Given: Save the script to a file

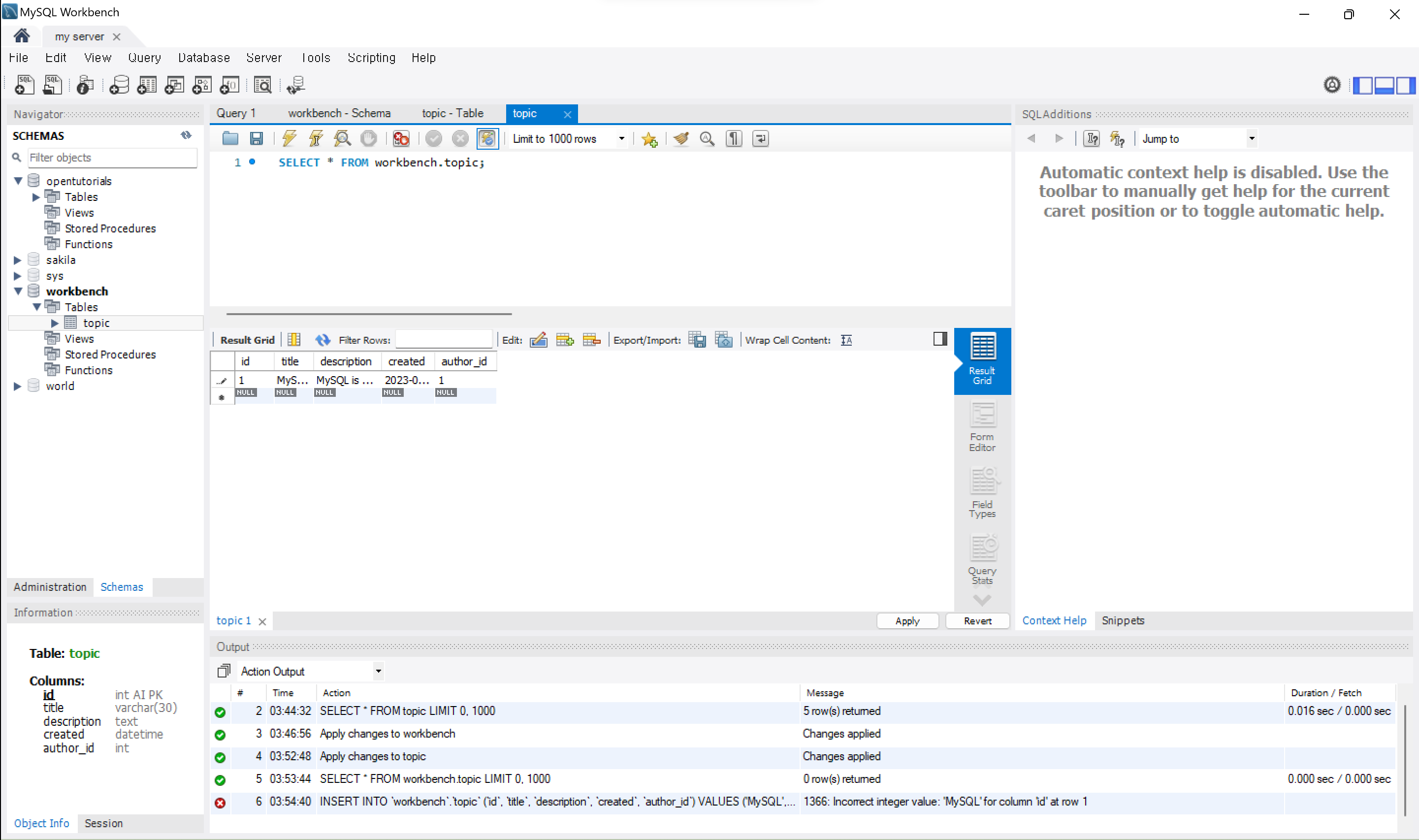Looking at the screenshot, I should 257,138.
